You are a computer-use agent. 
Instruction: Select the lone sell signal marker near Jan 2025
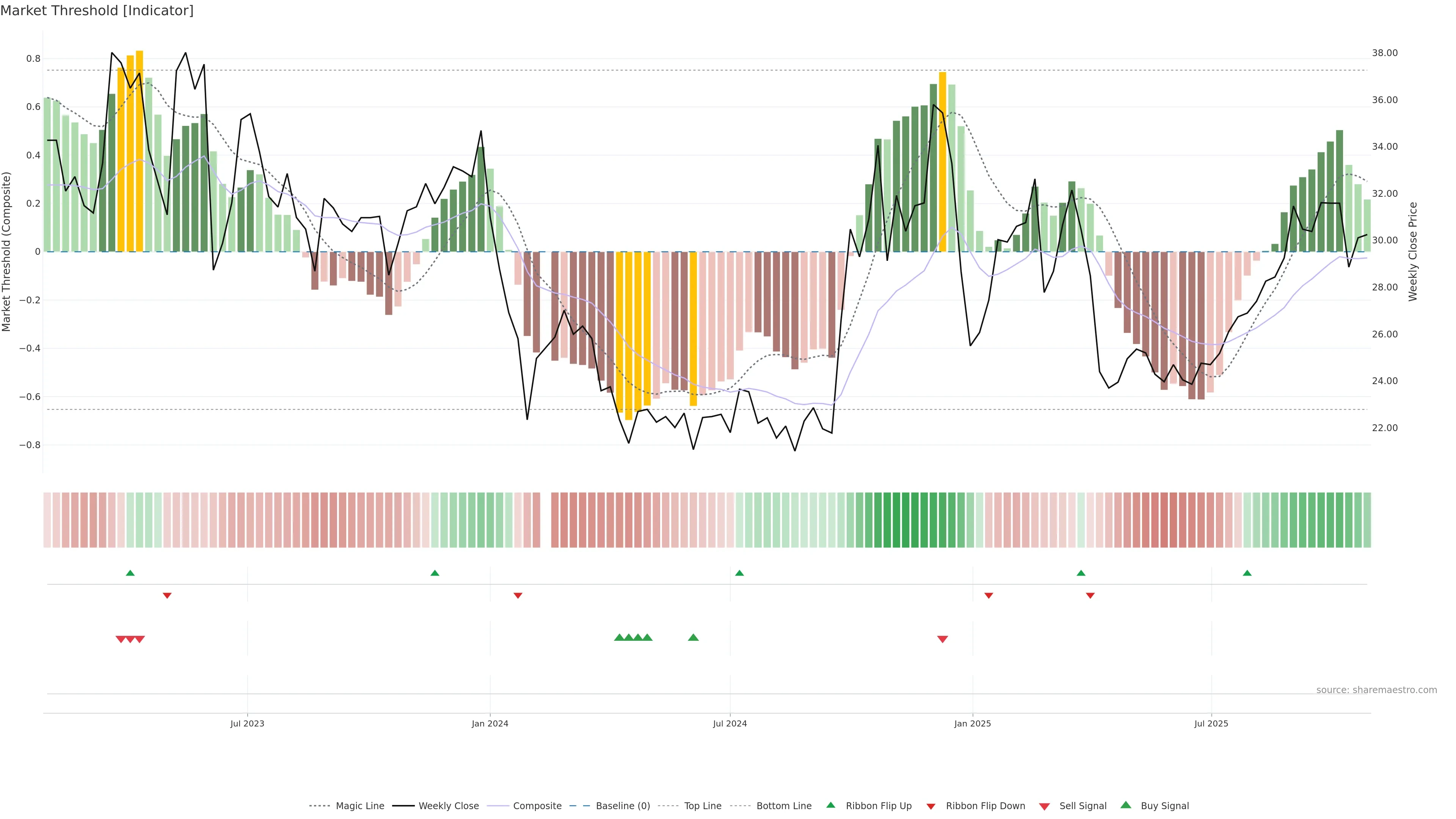[x=942, y=639]
